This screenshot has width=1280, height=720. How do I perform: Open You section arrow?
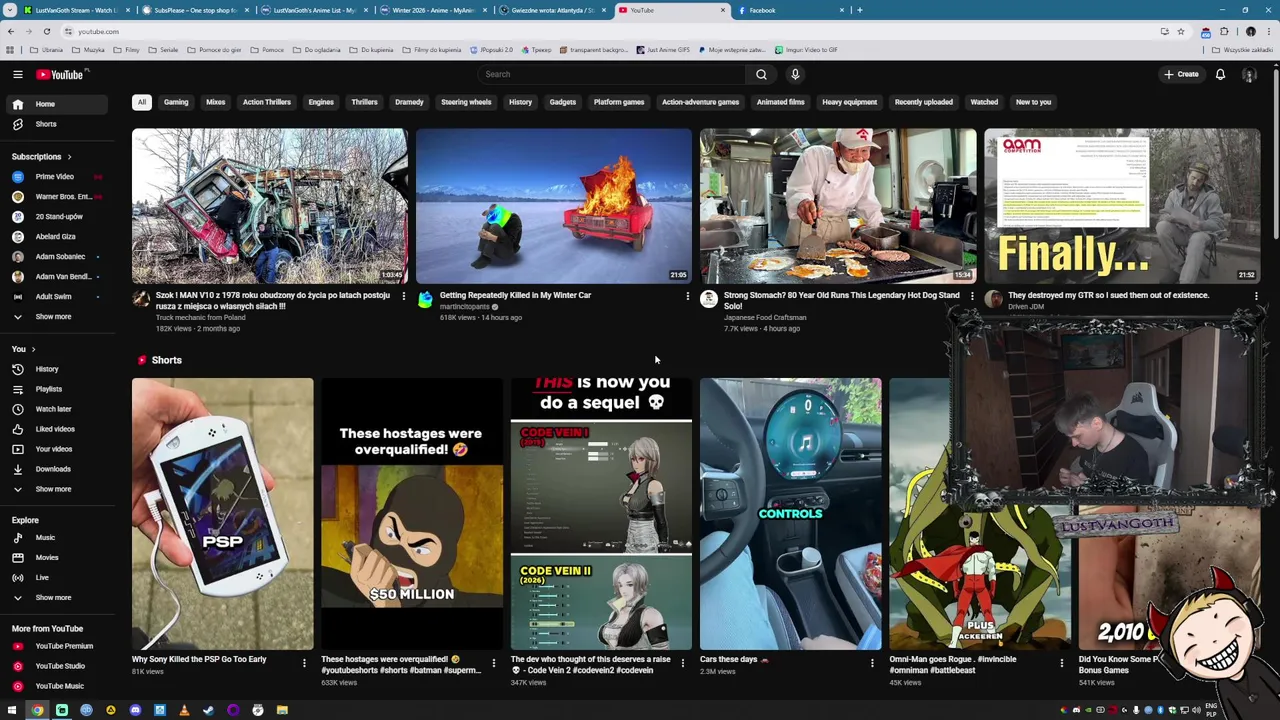tap(33, 349)
